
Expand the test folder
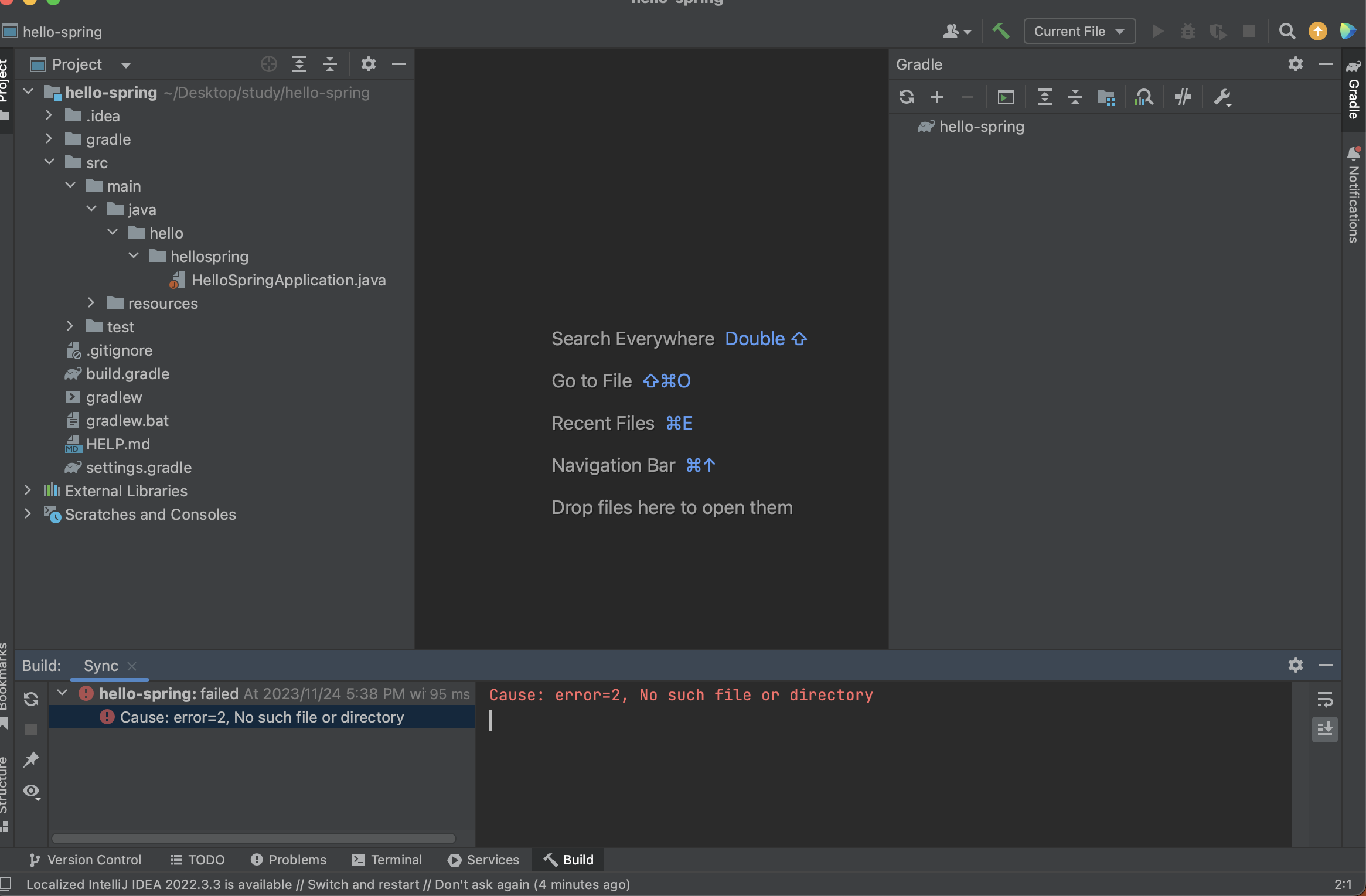70,326
